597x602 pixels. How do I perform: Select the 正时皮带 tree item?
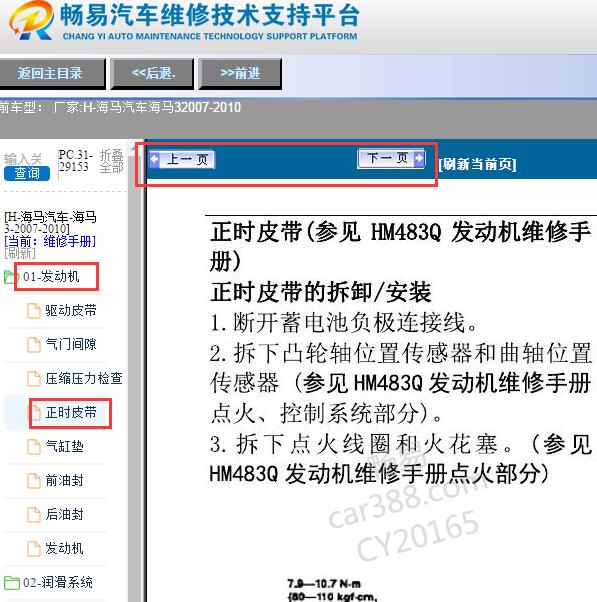(71, 412)
